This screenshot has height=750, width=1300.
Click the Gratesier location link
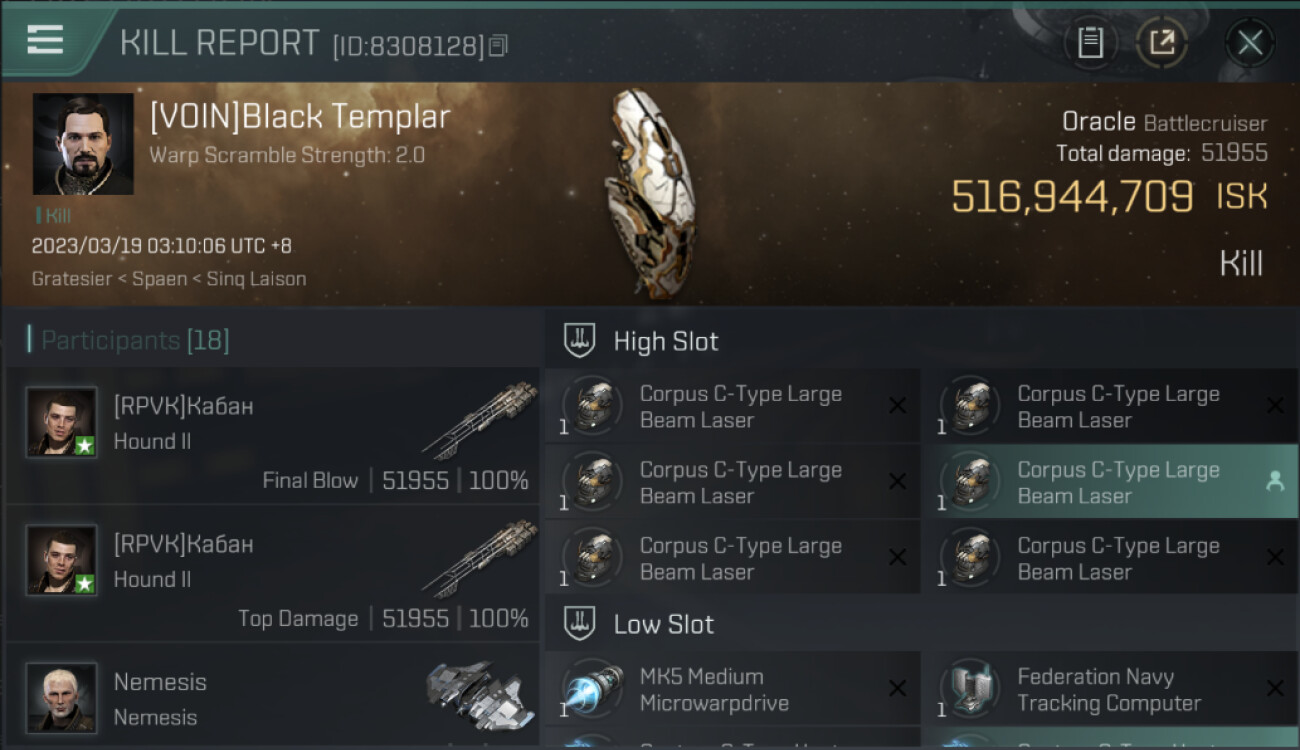70,278
